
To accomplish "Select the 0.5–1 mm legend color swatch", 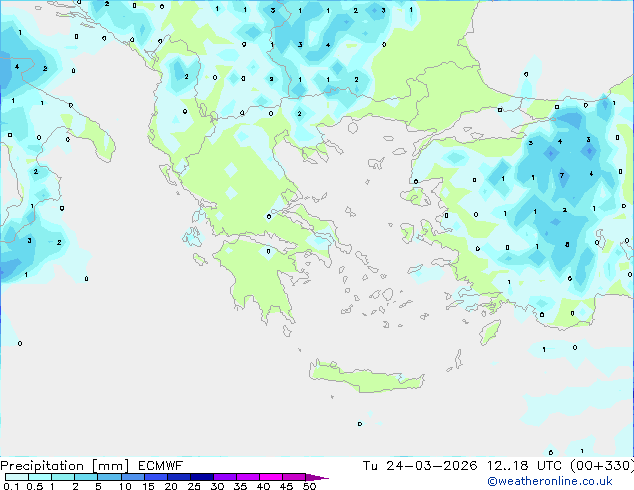I will click(x=40, y=477).
